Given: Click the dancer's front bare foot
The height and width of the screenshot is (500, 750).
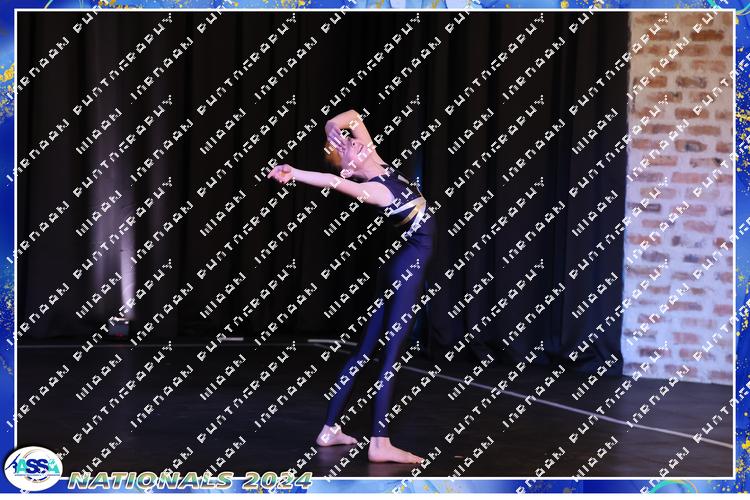Looking at the screenshot, I should pos(392,452).
